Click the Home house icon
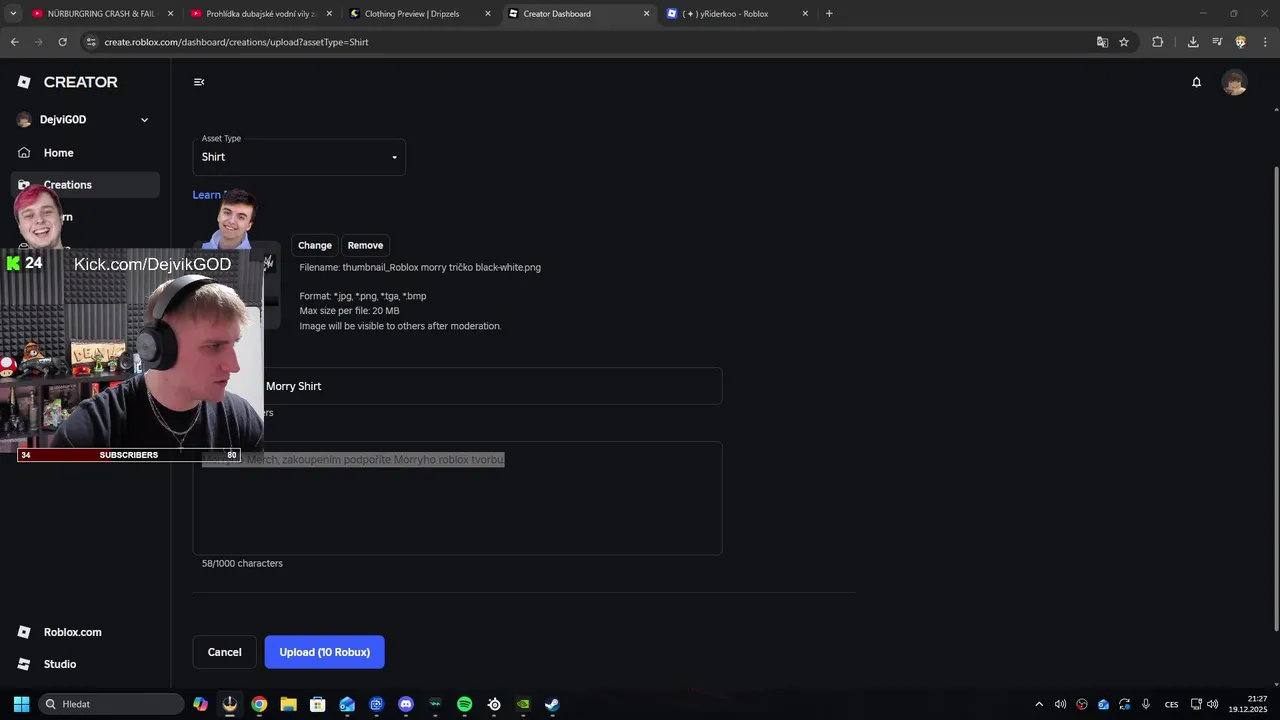This screenshot has width=1280, height=720. click(24, 153)
